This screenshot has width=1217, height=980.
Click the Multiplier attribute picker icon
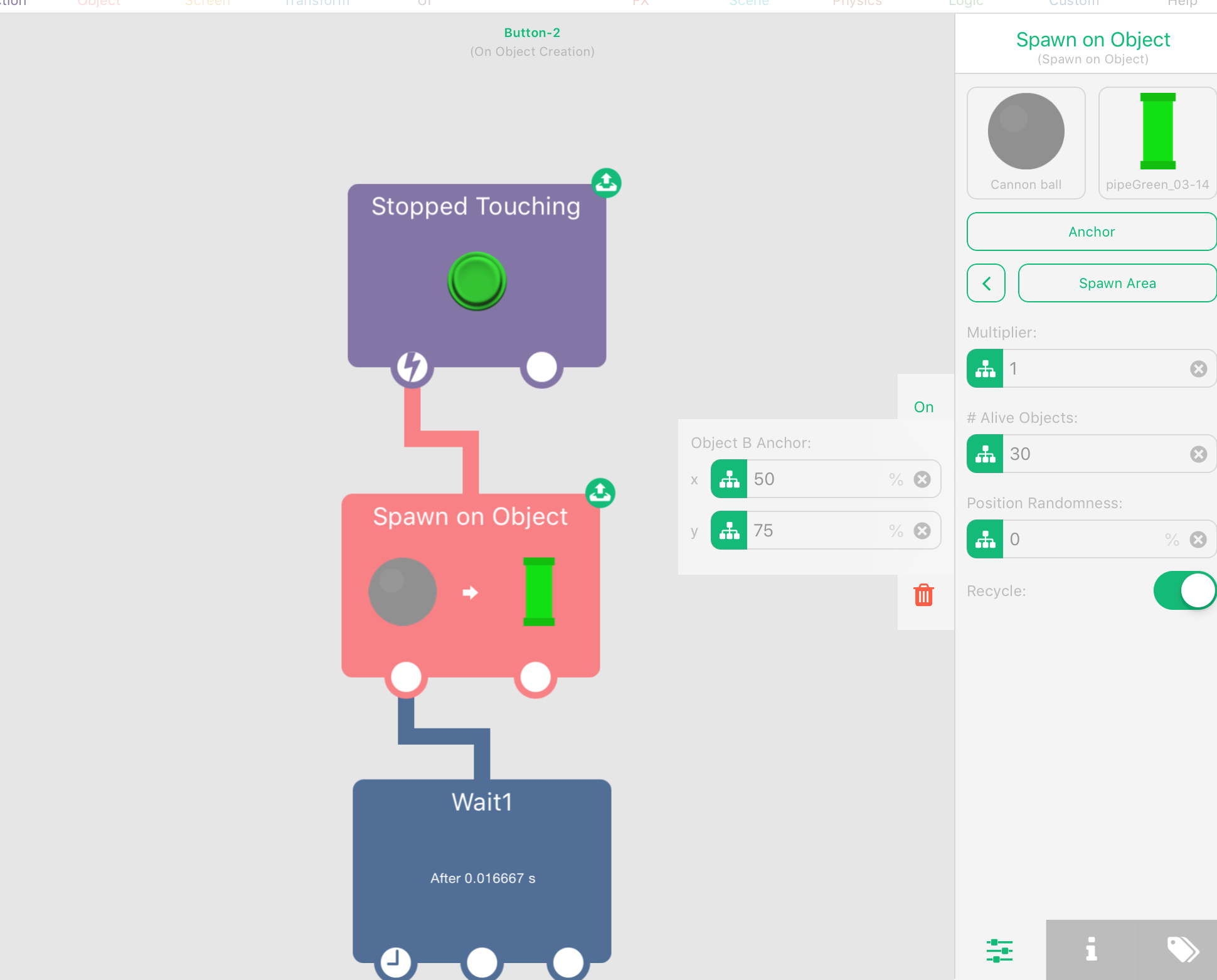985,369
